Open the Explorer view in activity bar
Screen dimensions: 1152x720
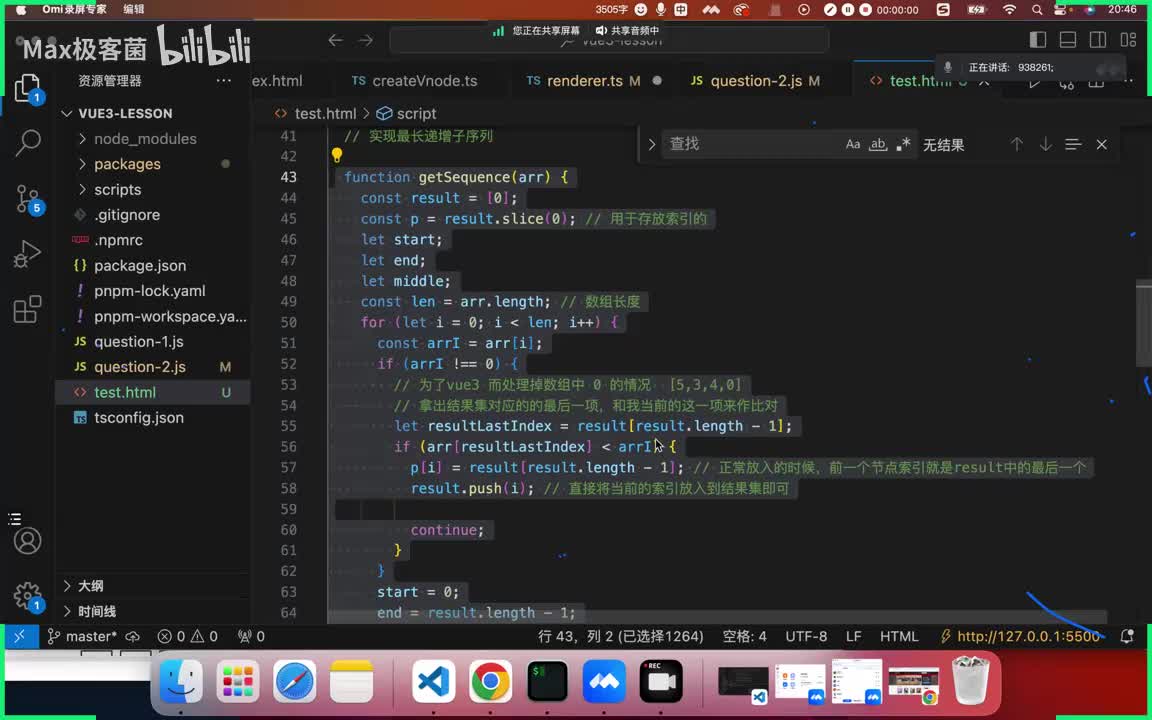(x=28, y=88)
